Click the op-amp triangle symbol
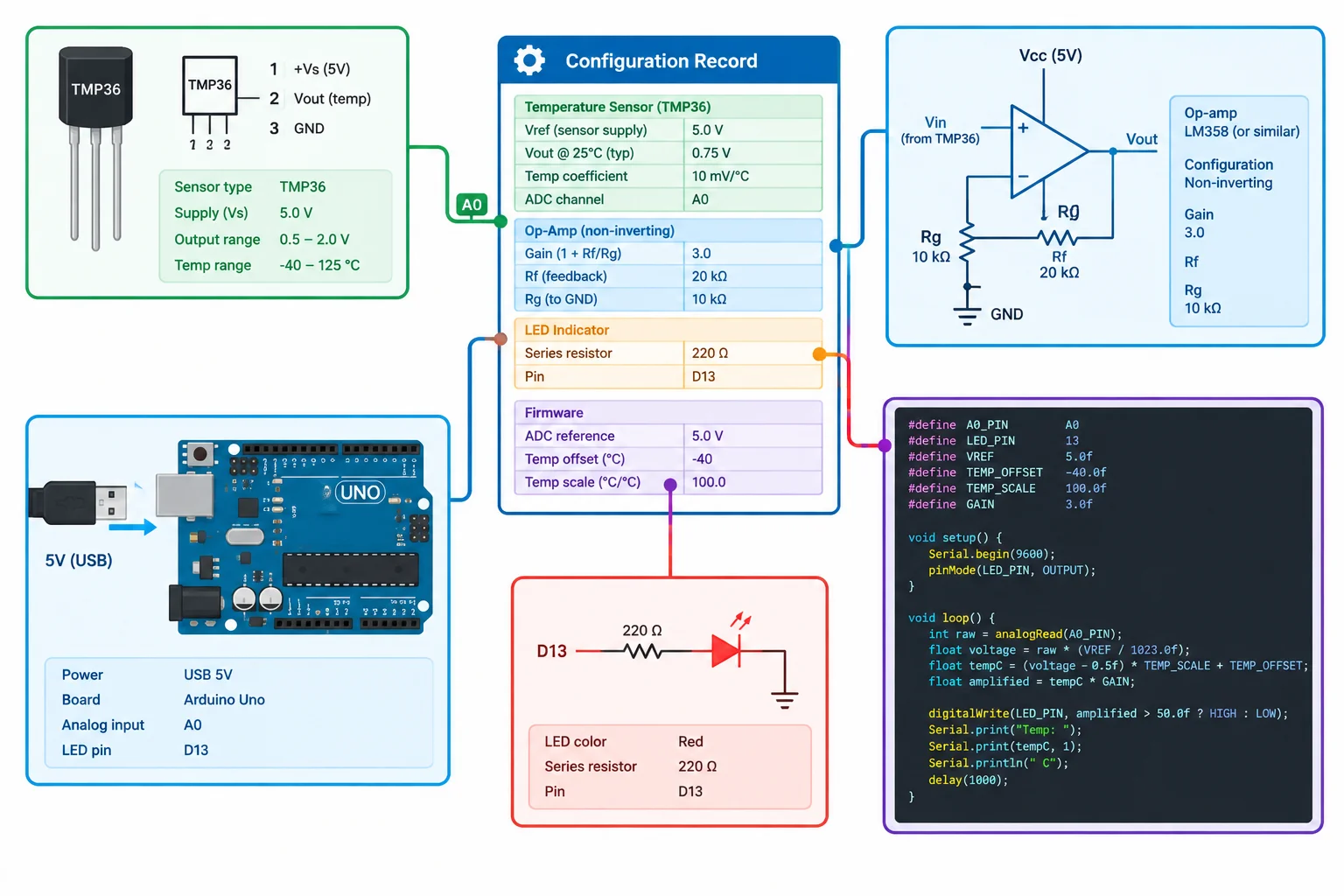The width and height of the screenshot is (1344, 896). [x=1049, y=152]
